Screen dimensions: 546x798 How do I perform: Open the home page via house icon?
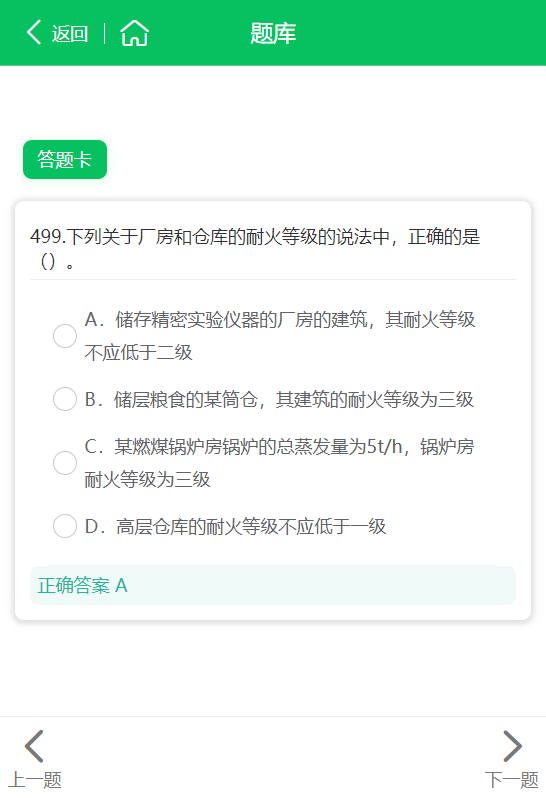[134, 33]
